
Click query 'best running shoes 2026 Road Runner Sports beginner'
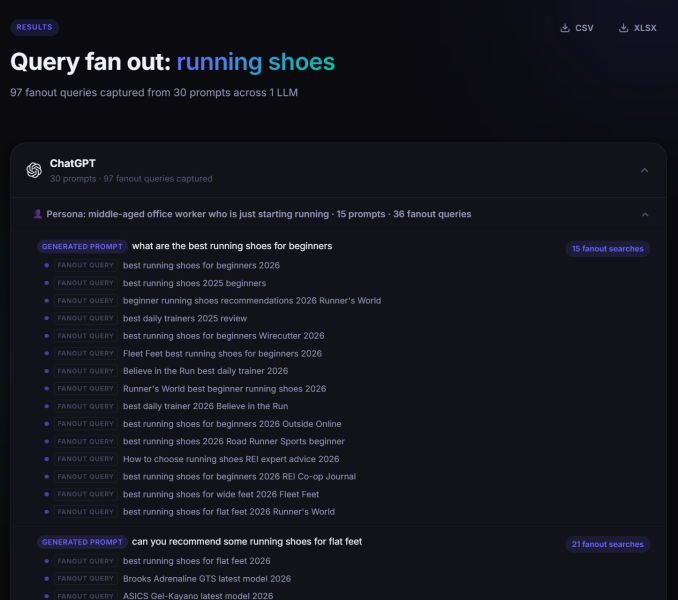click(233, 441)
